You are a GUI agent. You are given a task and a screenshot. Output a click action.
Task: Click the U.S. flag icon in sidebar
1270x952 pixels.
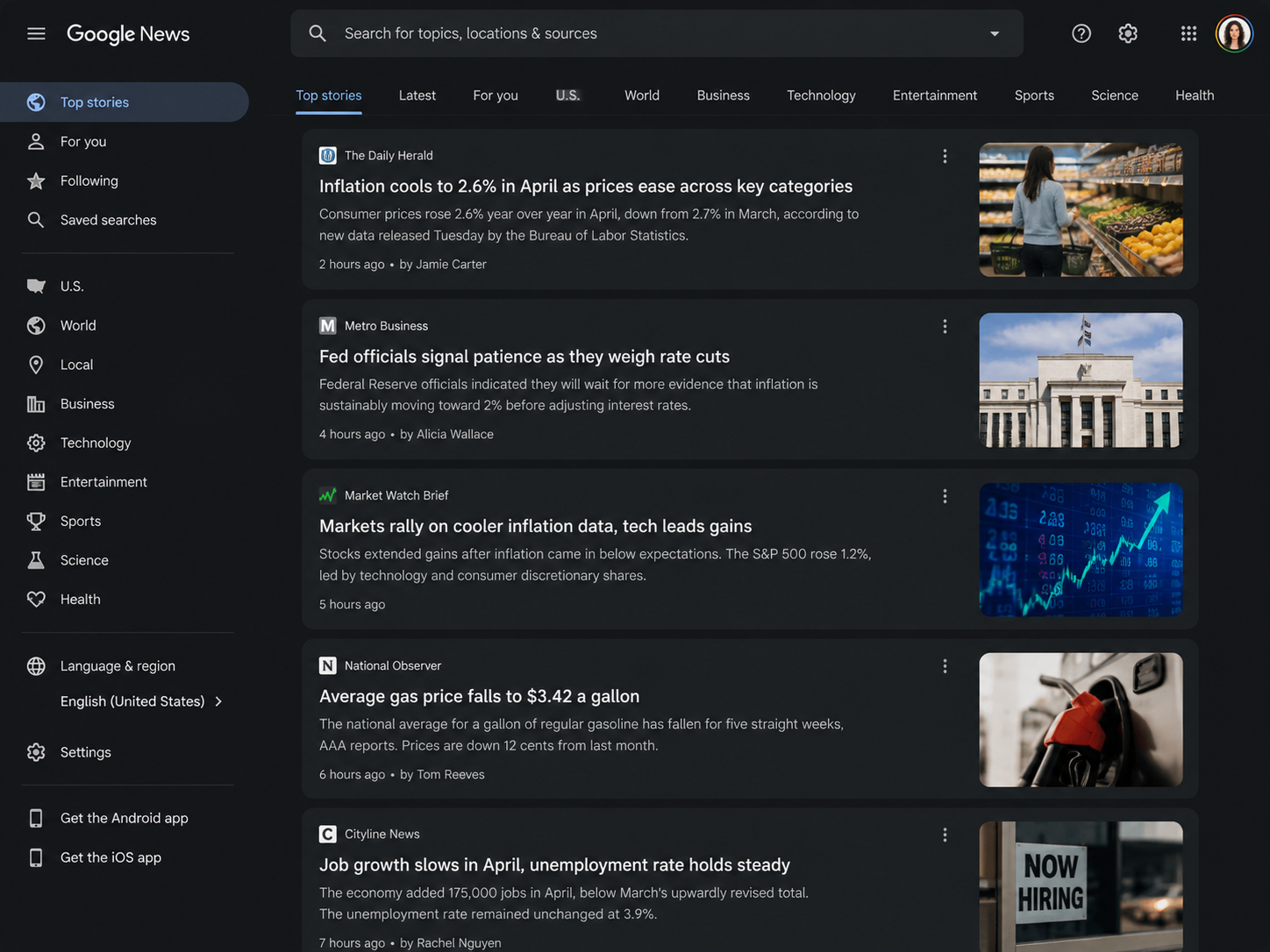point(36,286)
